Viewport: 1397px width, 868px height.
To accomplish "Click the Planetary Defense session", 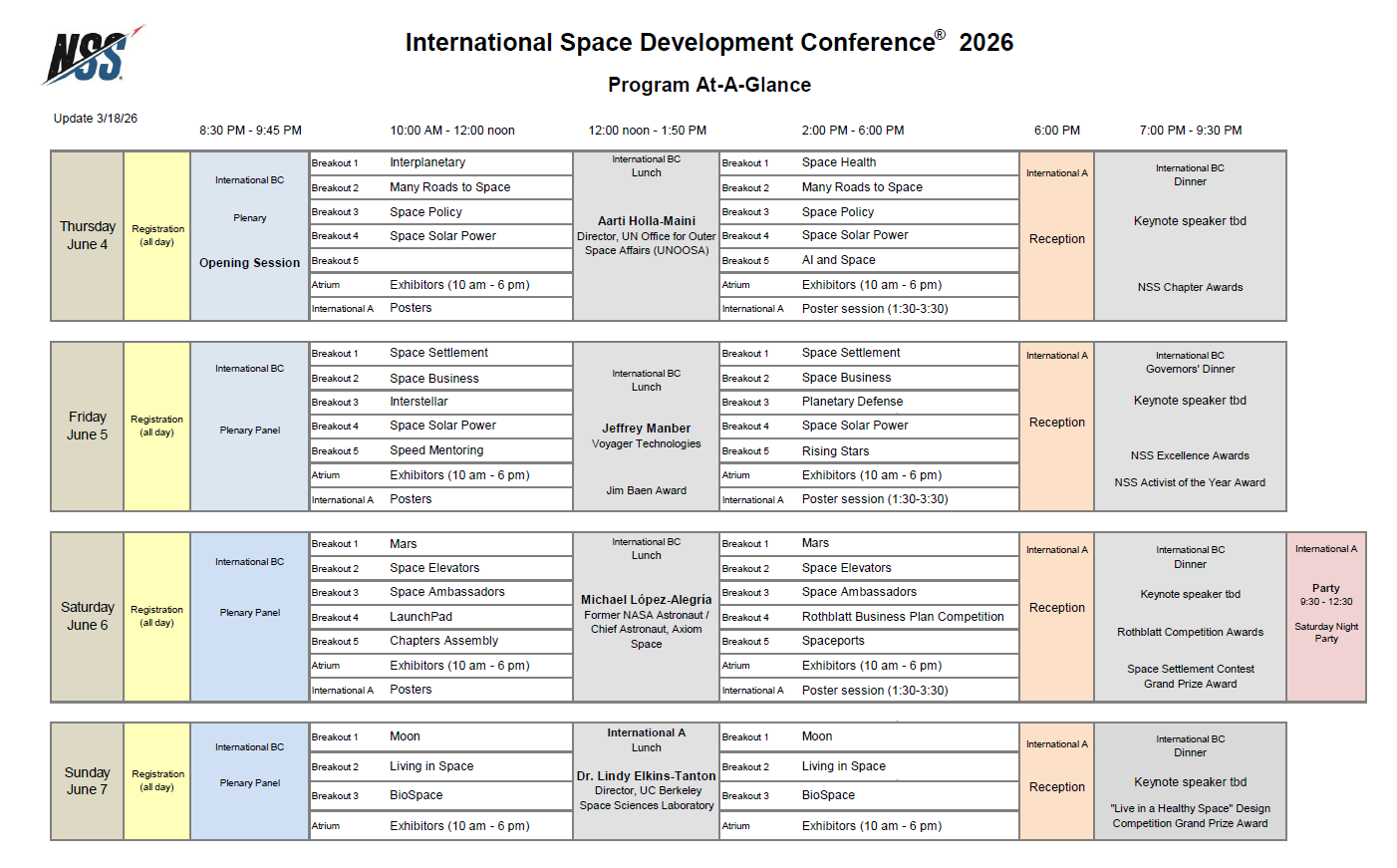I will pos(852,402).
